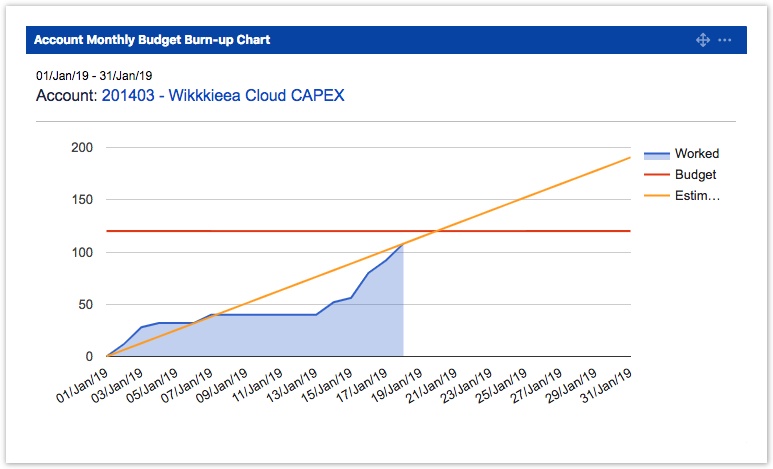The width and height of the screenshot is (773, 469).
Task: Open the gadget ellipsis options menu
Action: pyautogui.click(x=726, y=40)
